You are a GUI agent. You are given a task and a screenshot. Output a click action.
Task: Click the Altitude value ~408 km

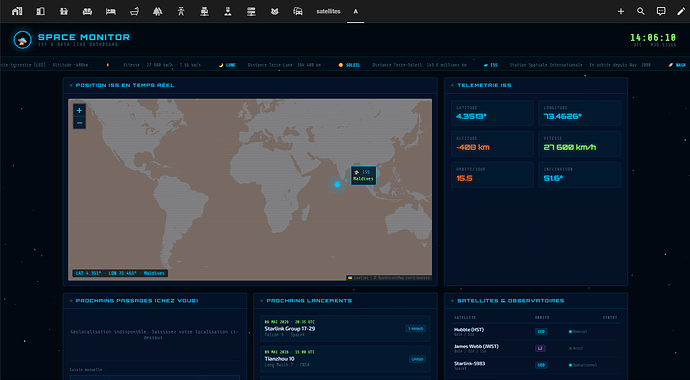click(x=473, y=147)
